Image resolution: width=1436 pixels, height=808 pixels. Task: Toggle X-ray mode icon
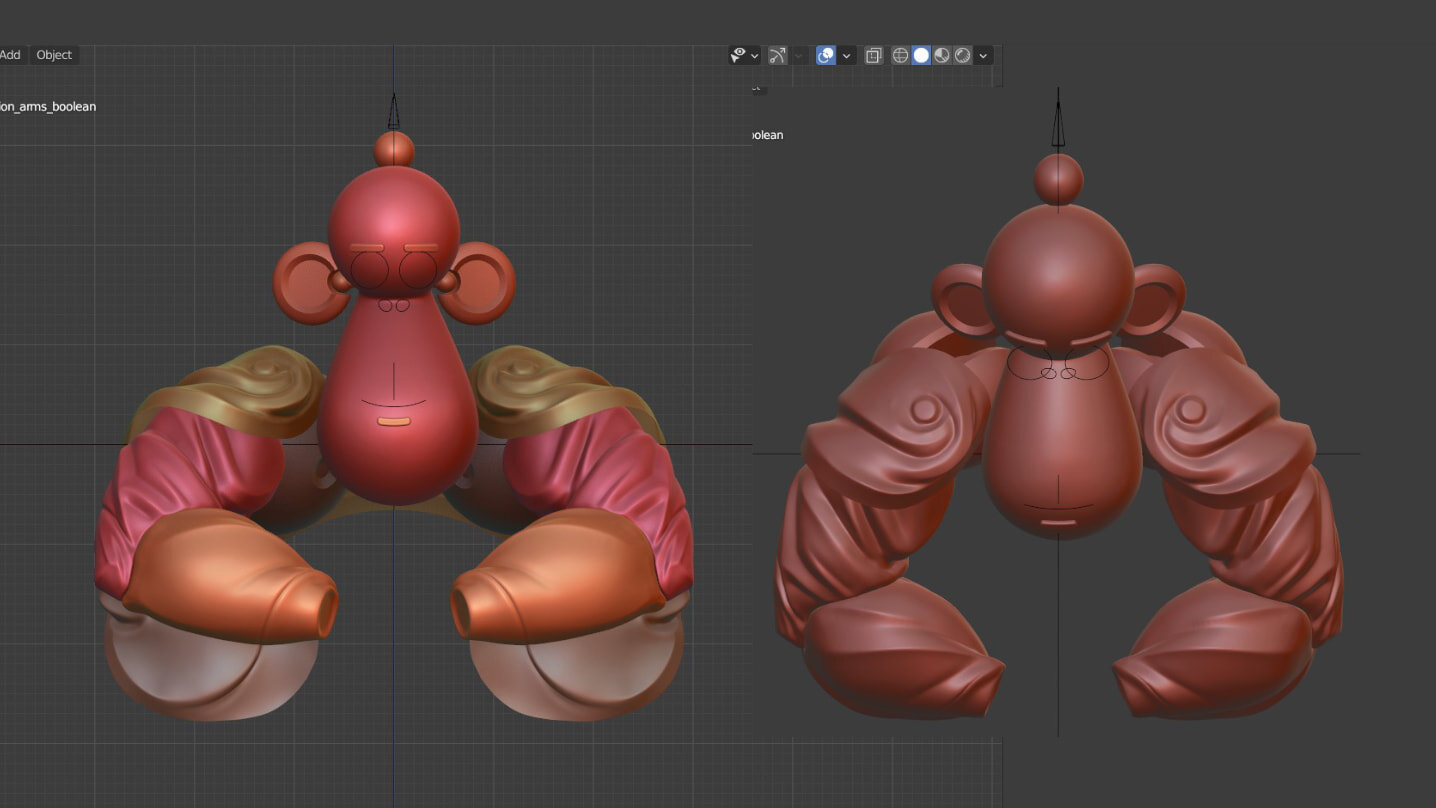(873, 55)
